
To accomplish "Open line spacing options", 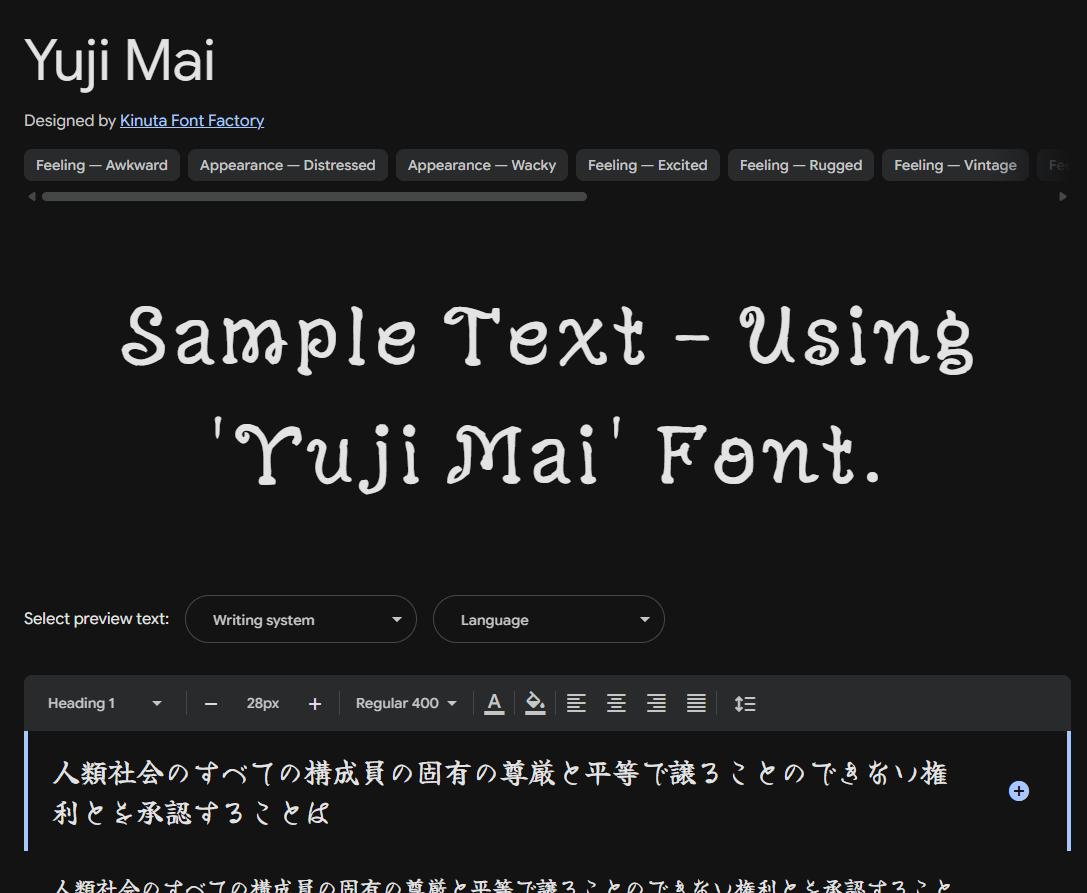I will 745,704.
